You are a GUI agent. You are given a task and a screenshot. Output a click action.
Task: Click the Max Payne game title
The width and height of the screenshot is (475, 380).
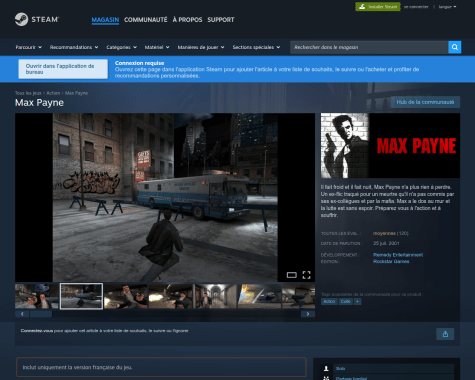[x=39, y=103]
